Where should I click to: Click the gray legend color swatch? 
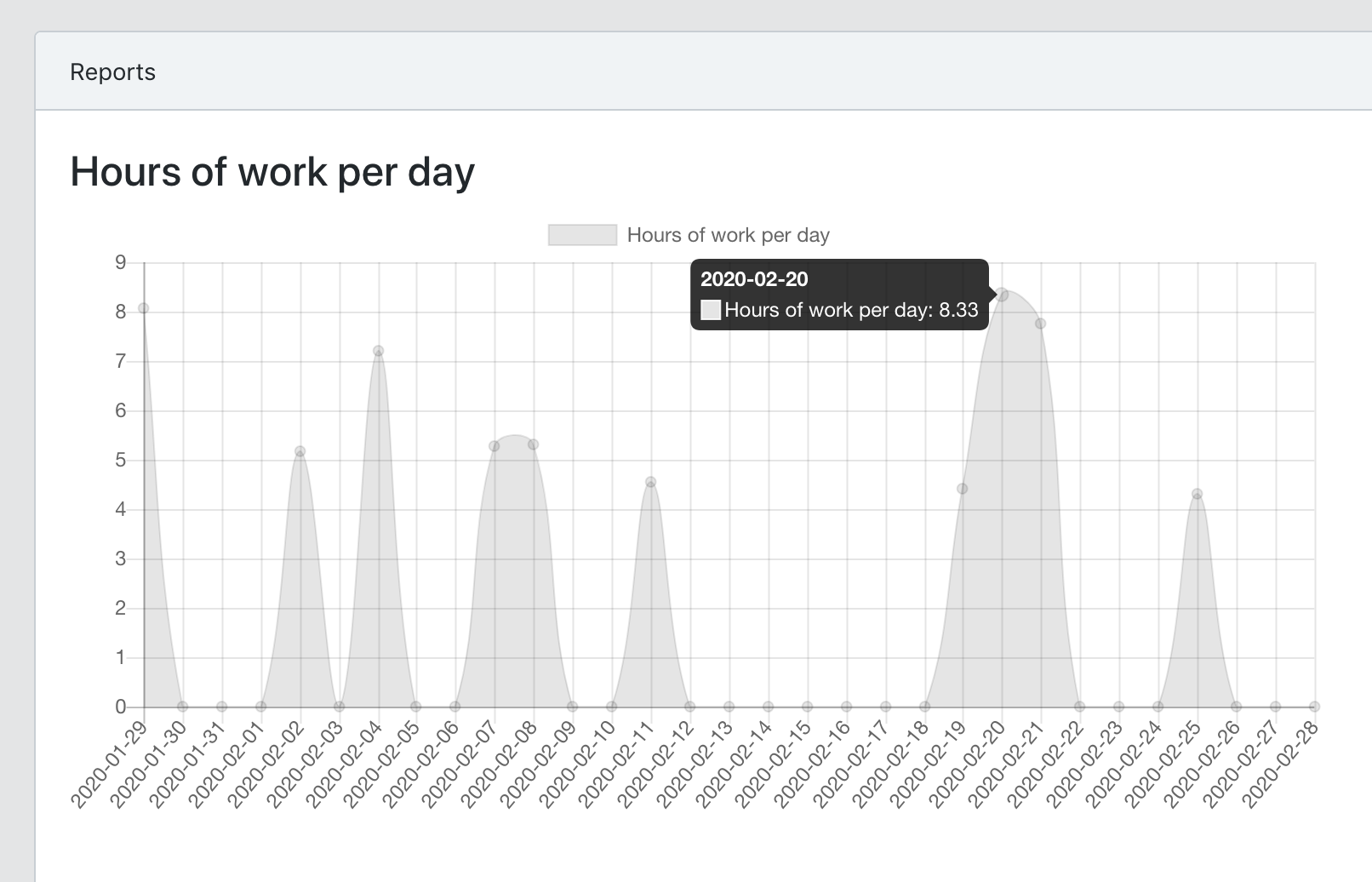click(583, 234)
